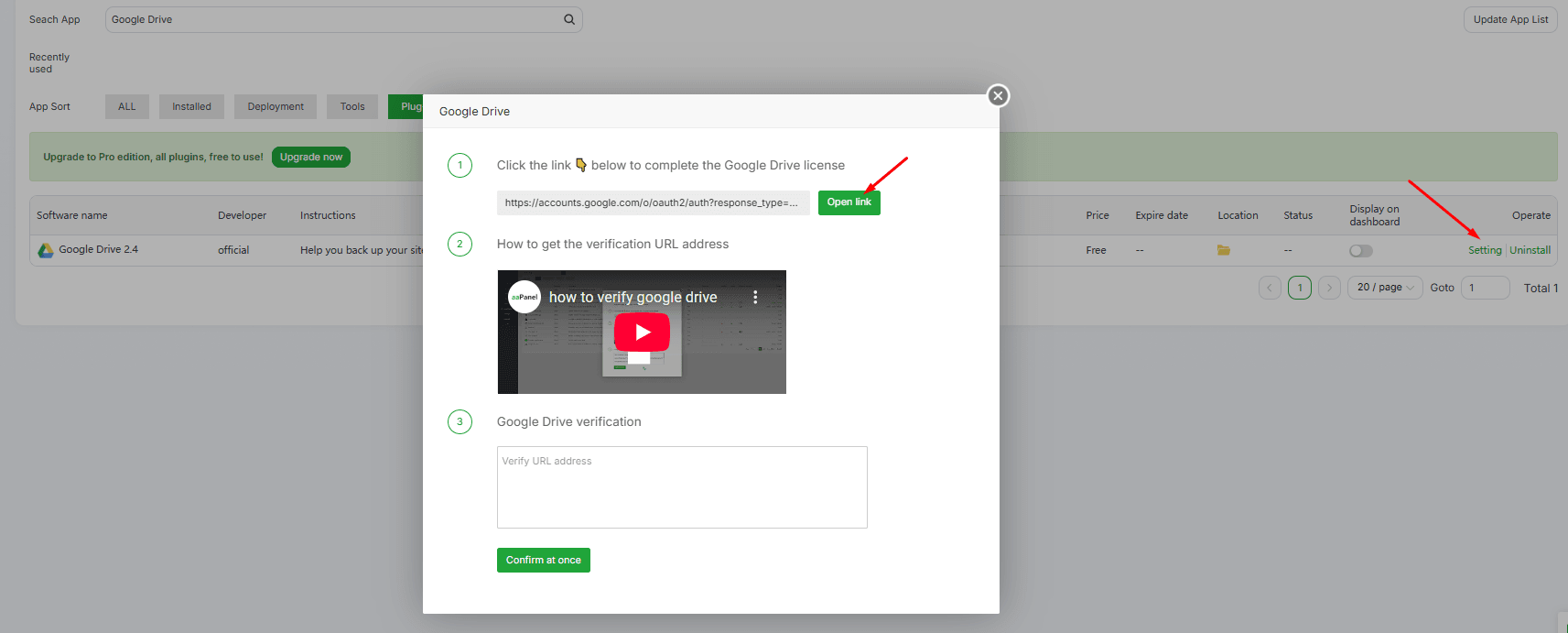Select the ALL app sort tab
This screenshot has width=1568, height=633.
[x=126, y=106]
